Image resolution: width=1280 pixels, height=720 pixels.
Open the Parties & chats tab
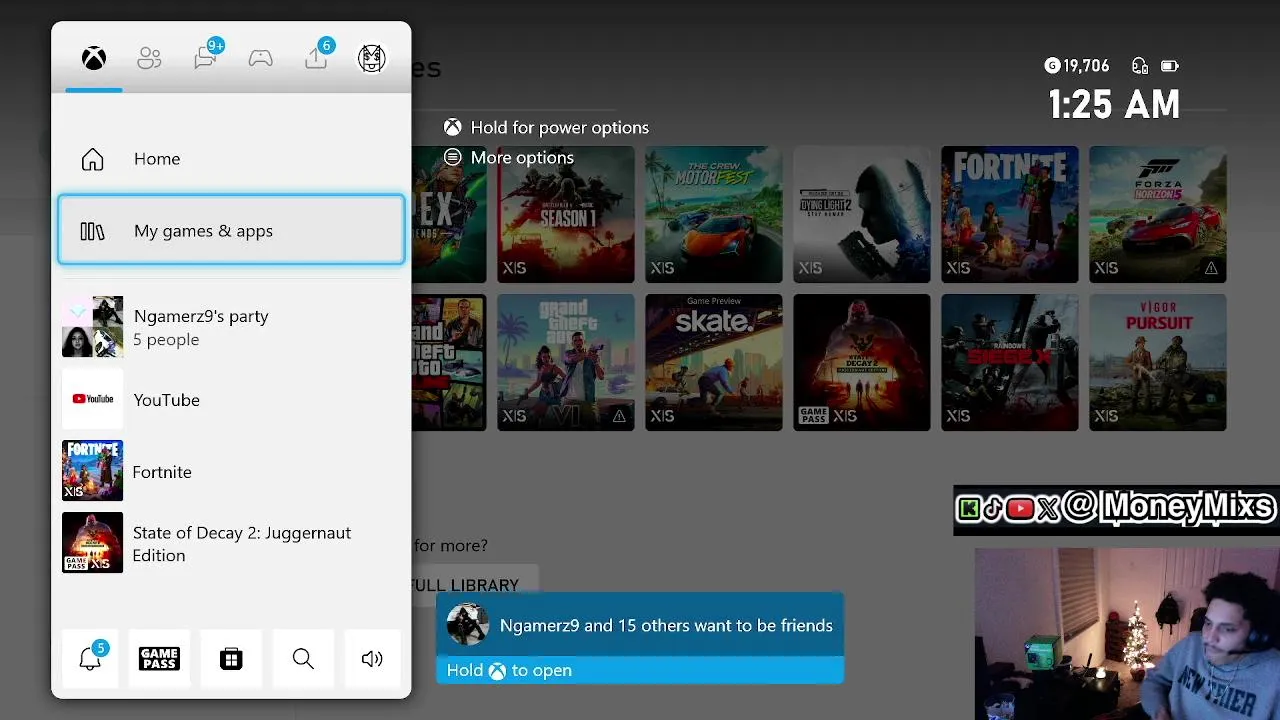[207, 57]
